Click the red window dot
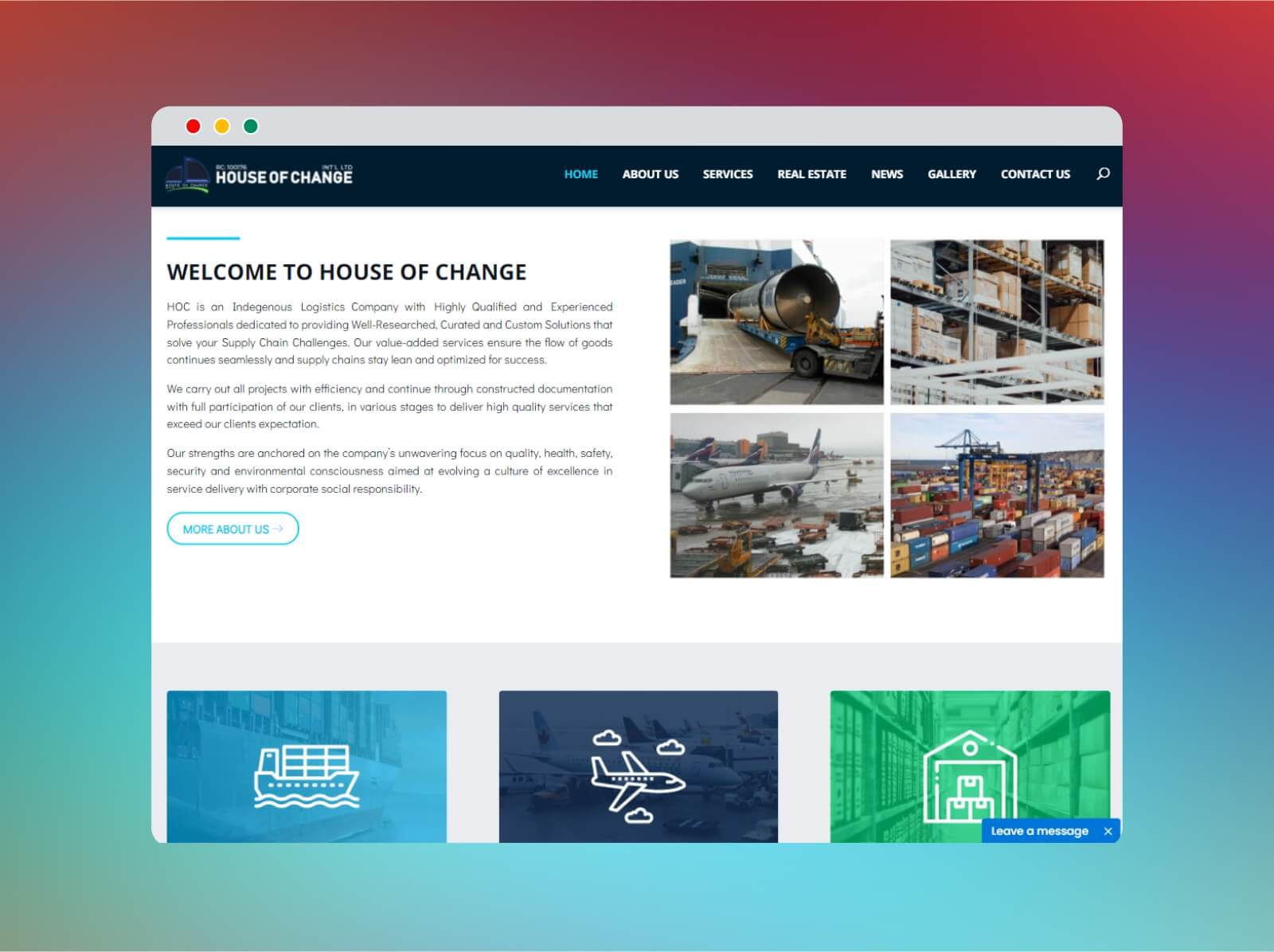Image resolution: width=1274 pixels, height=952 pixels. [x=193, y=126]
